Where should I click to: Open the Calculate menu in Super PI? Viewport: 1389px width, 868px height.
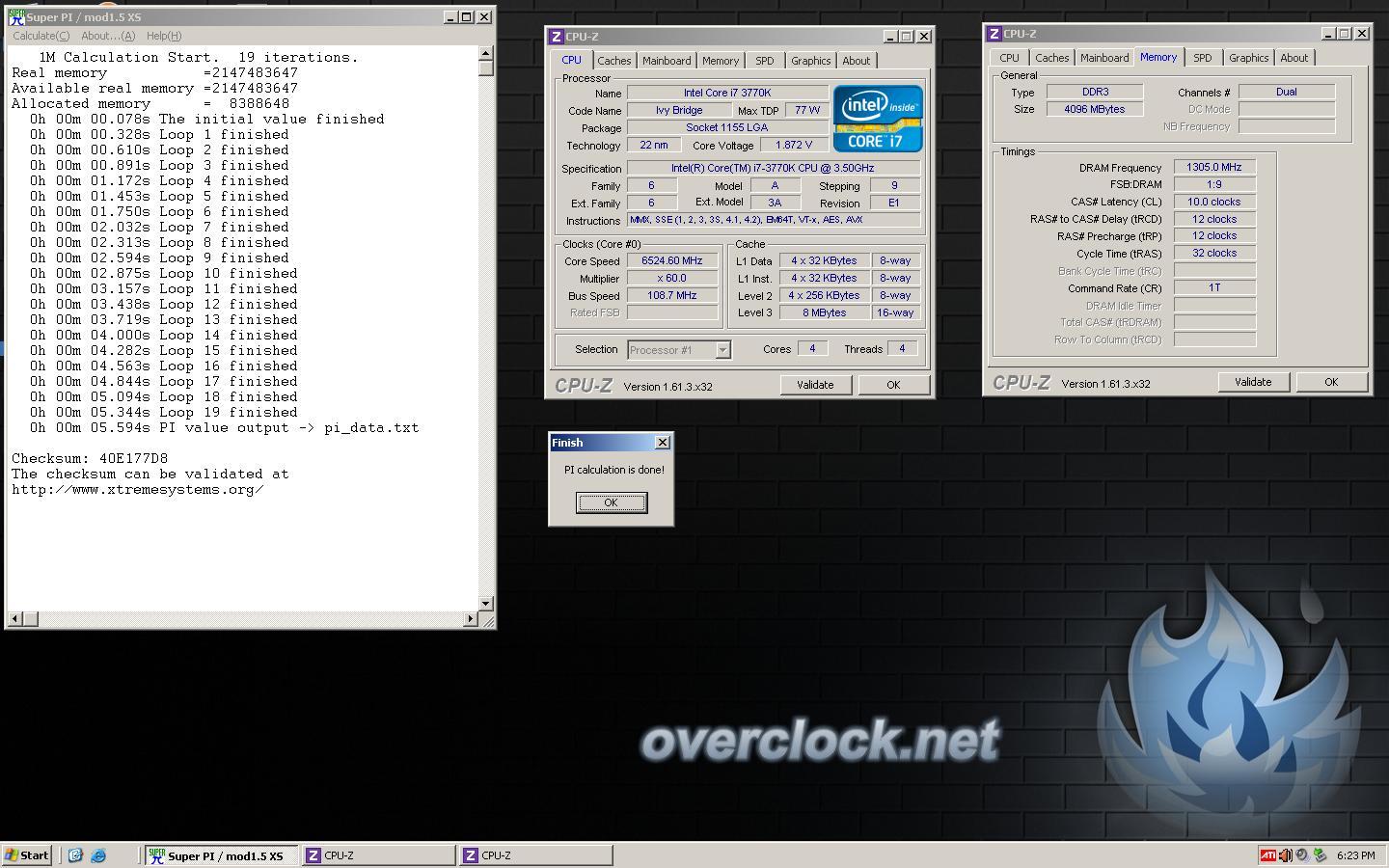coord(41,36)
